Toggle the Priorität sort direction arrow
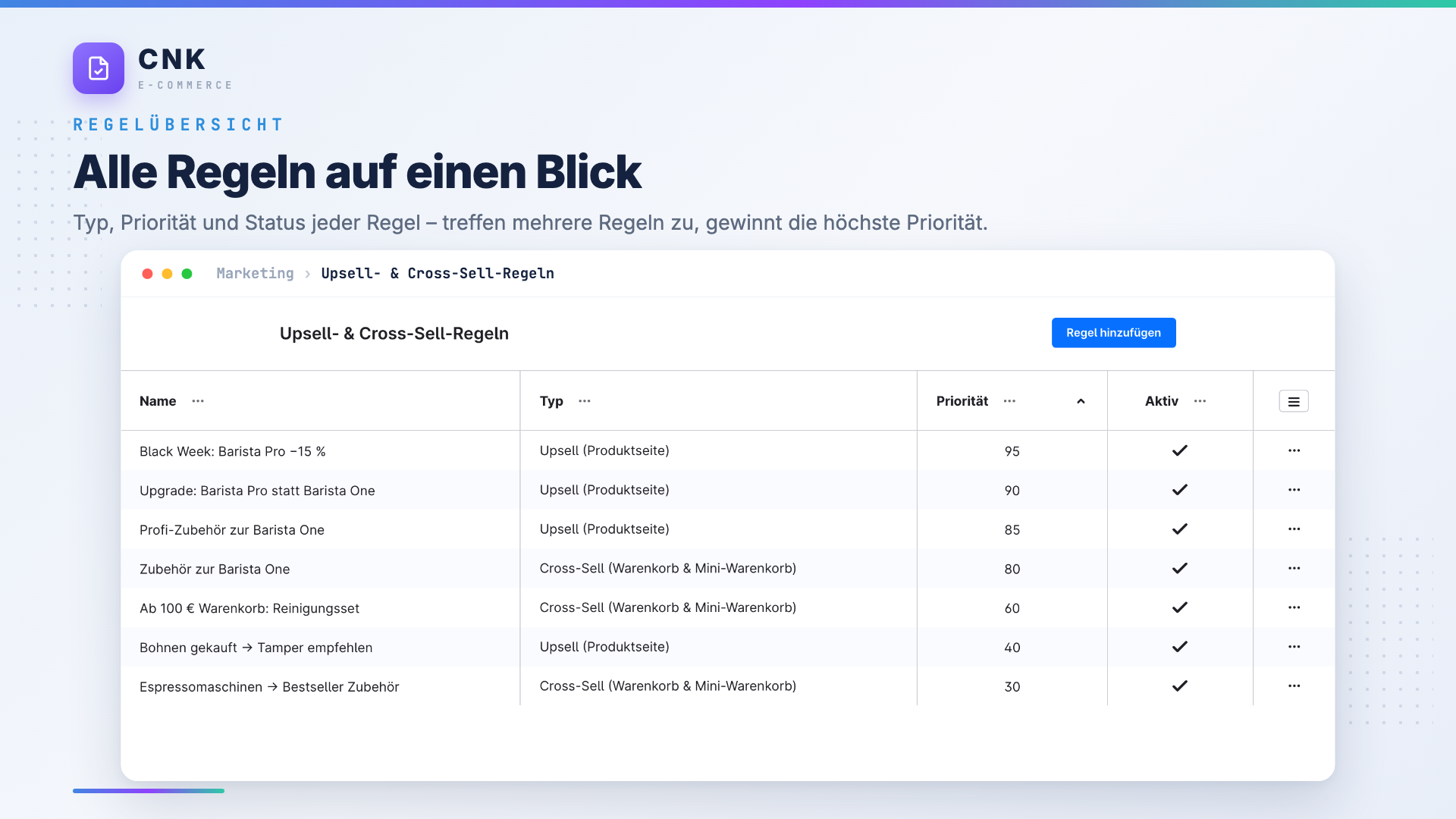 click(1081, 401)
